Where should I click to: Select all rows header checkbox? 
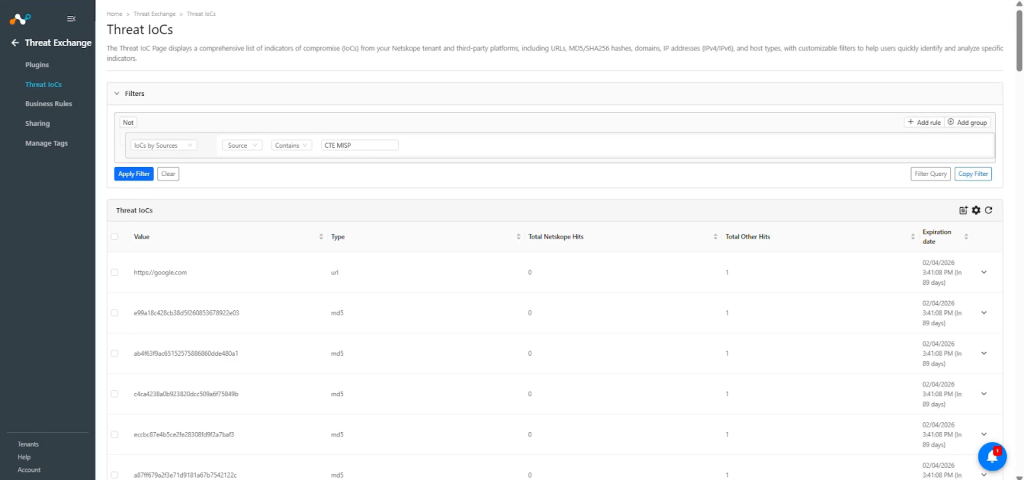pos(114,236)
